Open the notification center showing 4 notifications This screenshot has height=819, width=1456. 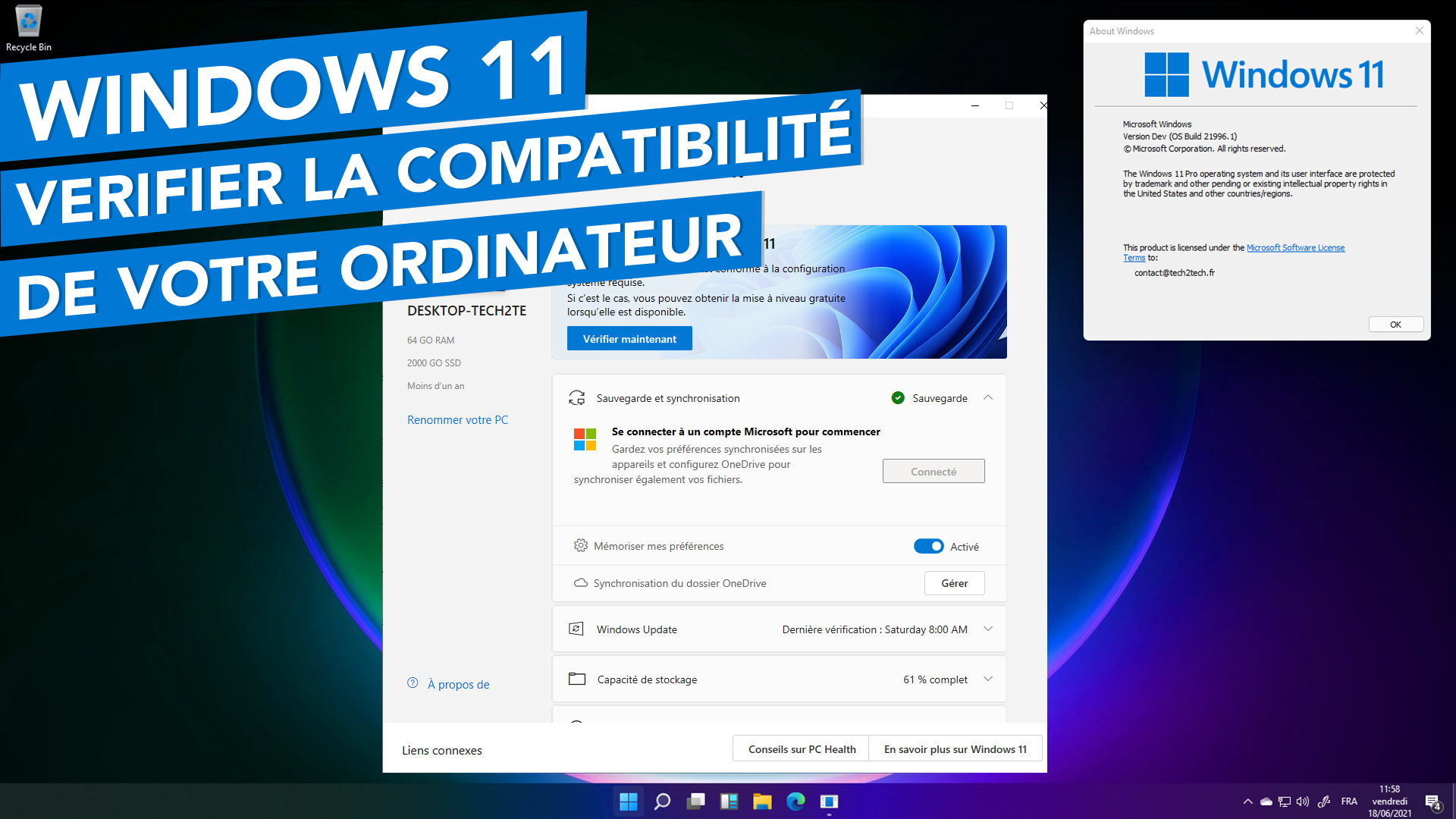point(1433,802)
